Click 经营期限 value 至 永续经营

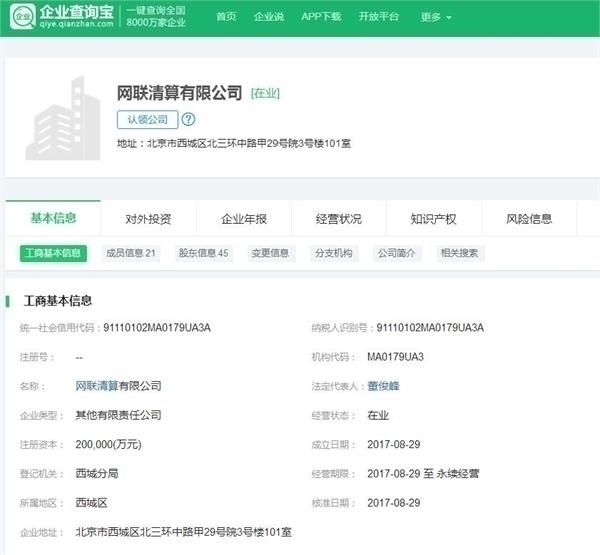[x=423, y=473]
